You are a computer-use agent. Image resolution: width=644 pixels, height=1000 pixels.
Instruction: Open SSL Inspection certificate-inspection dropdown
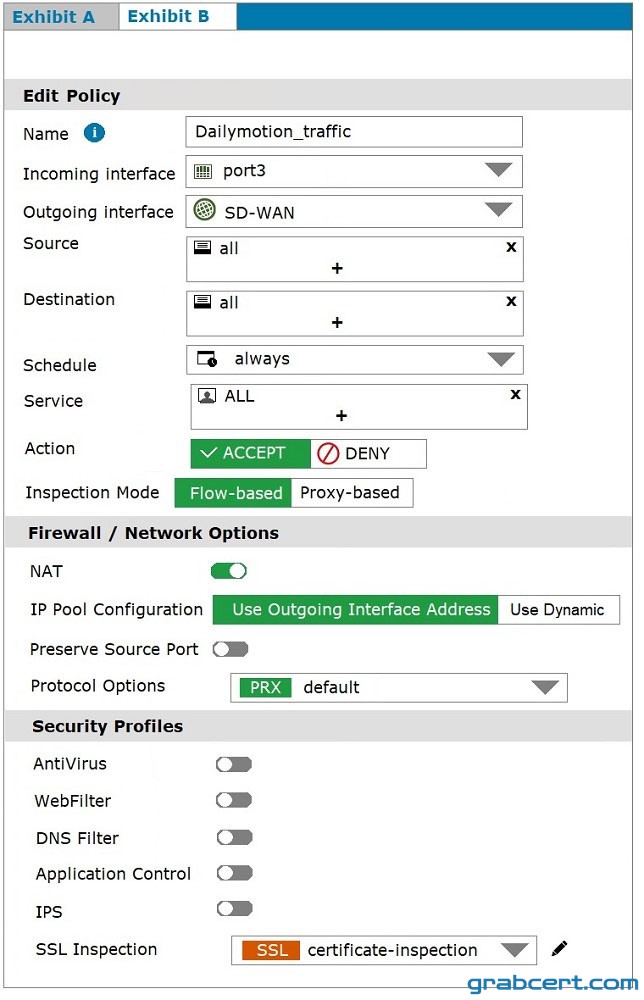(384, 950)
